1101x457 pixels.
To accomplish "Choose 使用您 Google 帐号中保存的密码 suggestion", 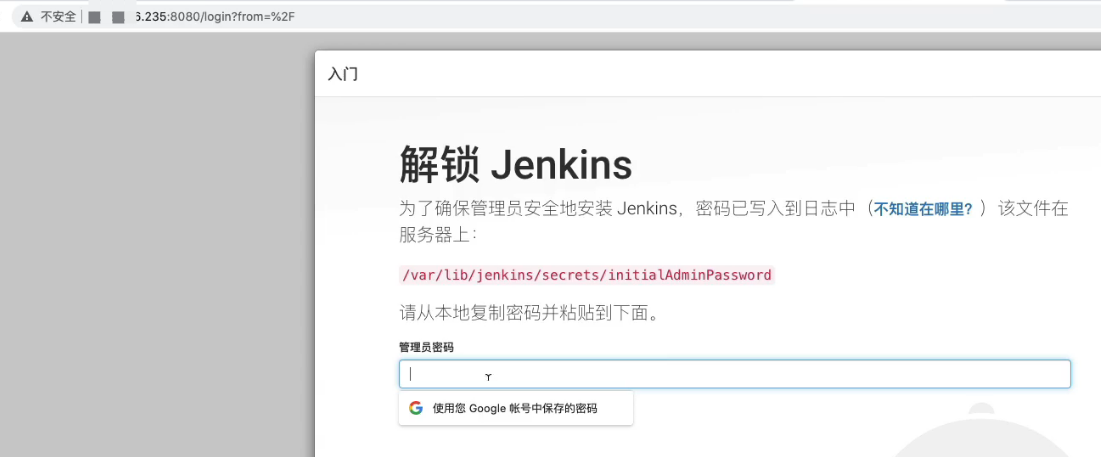I will click(x=515, y=408).
